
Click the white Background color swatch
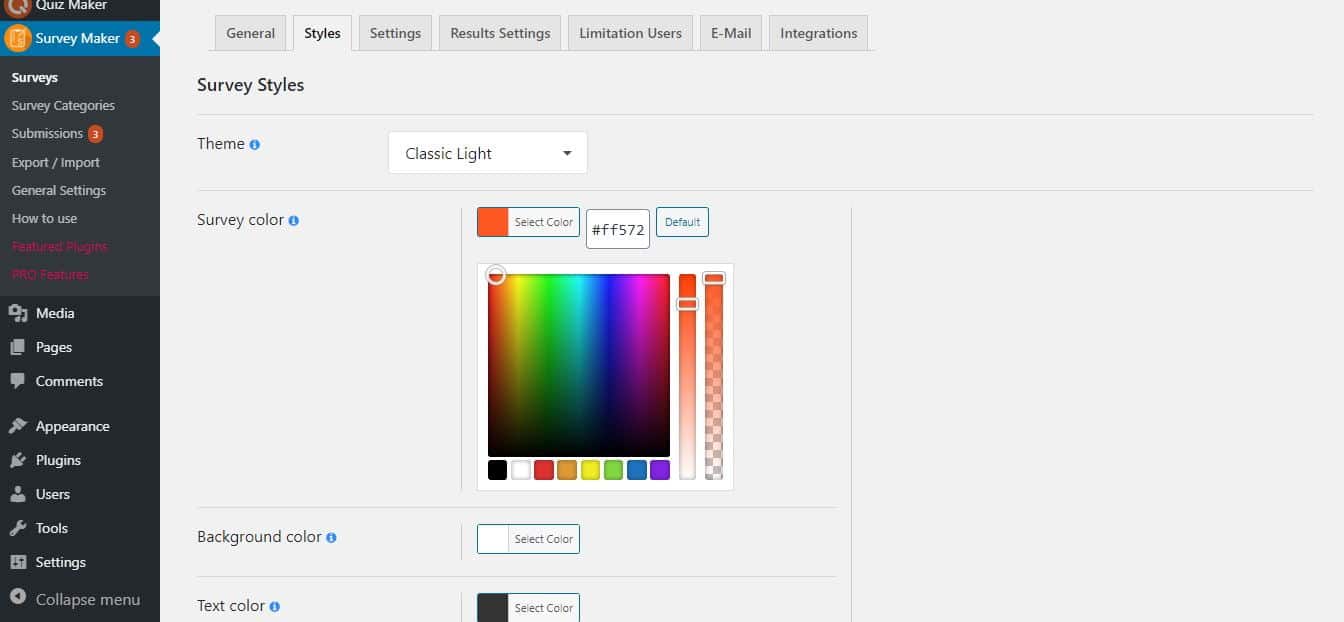pyautogui.click(x=493, y=539)
